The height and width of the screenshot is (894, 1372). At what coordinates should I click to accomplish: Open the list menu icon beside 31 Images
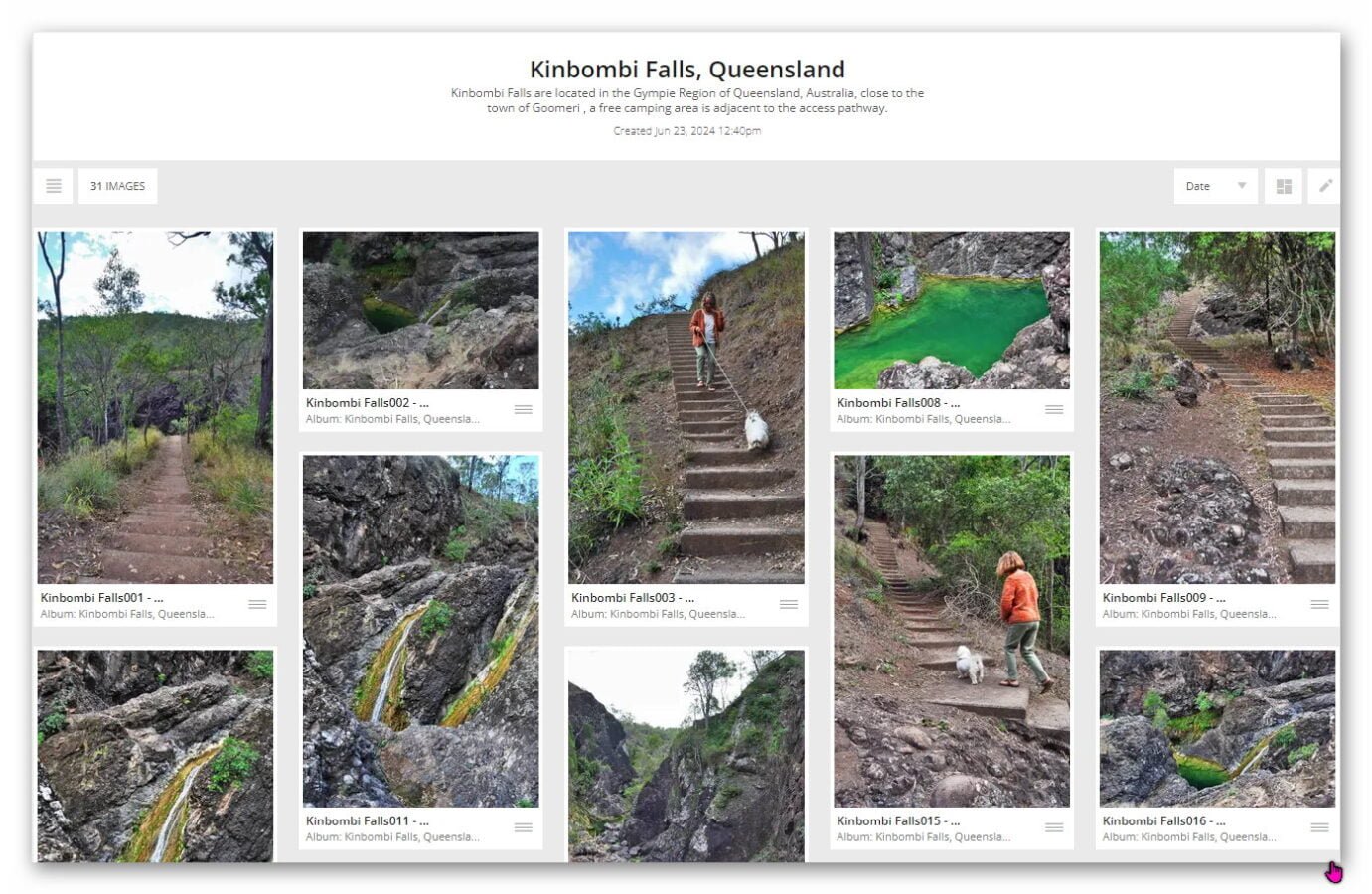[x=54, y=186]
